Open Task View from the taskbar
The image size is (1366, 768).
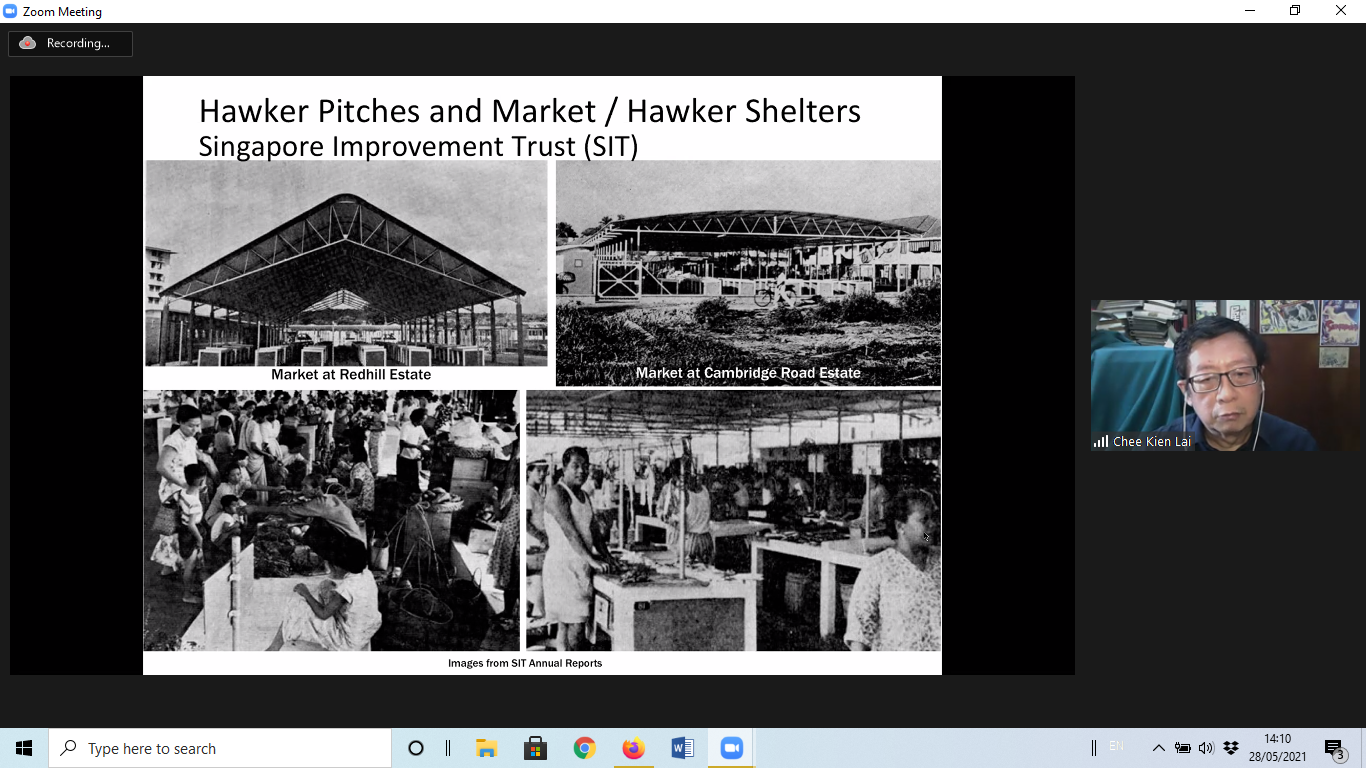point(448,748)
